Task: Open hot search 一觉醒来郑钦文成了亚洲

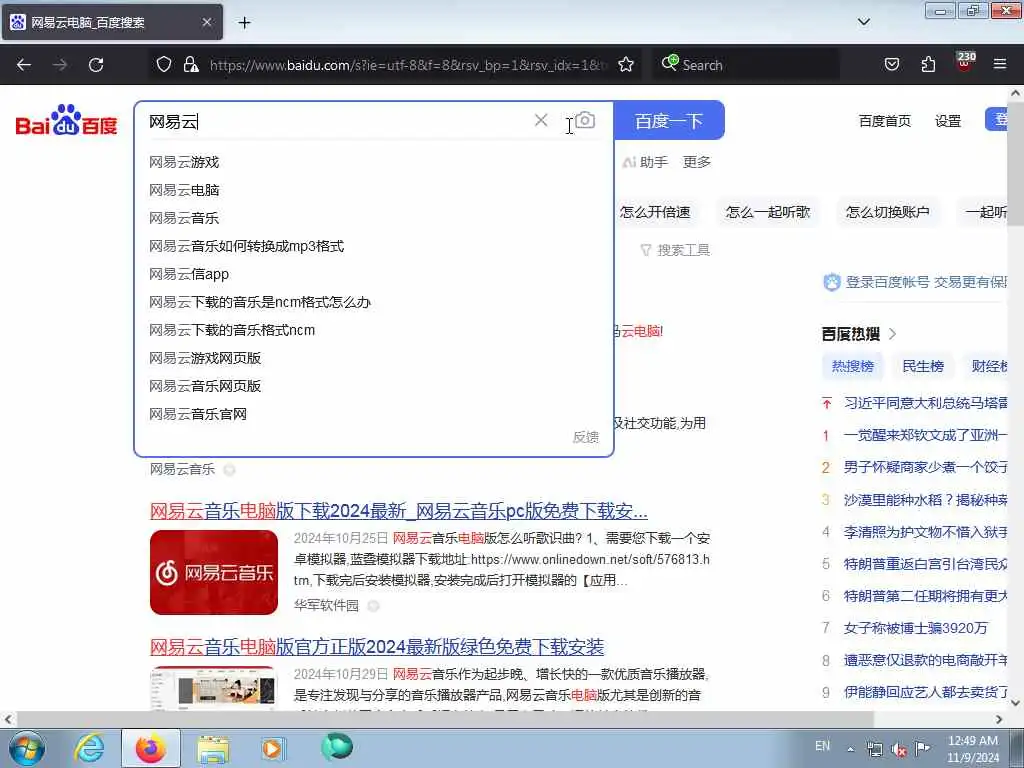Action: tap(925, 435)
